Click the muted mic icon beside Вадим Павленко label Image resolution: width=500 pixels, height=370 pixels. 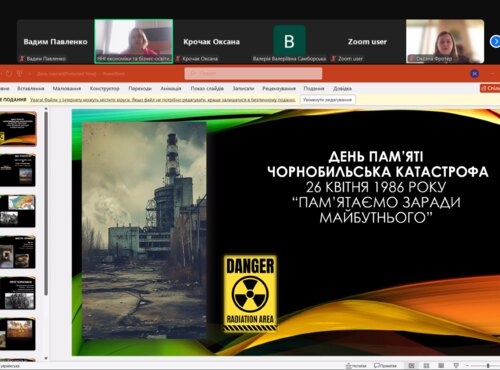click(22, 59)
